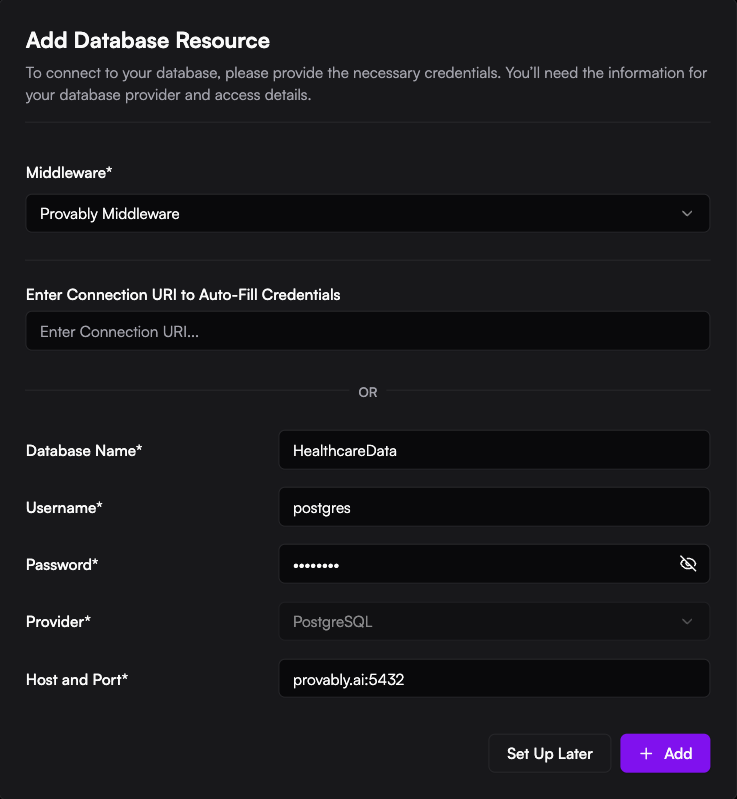737x799 pixels.
Task: Click the Middleware* field label
Action: coord(69,173)
